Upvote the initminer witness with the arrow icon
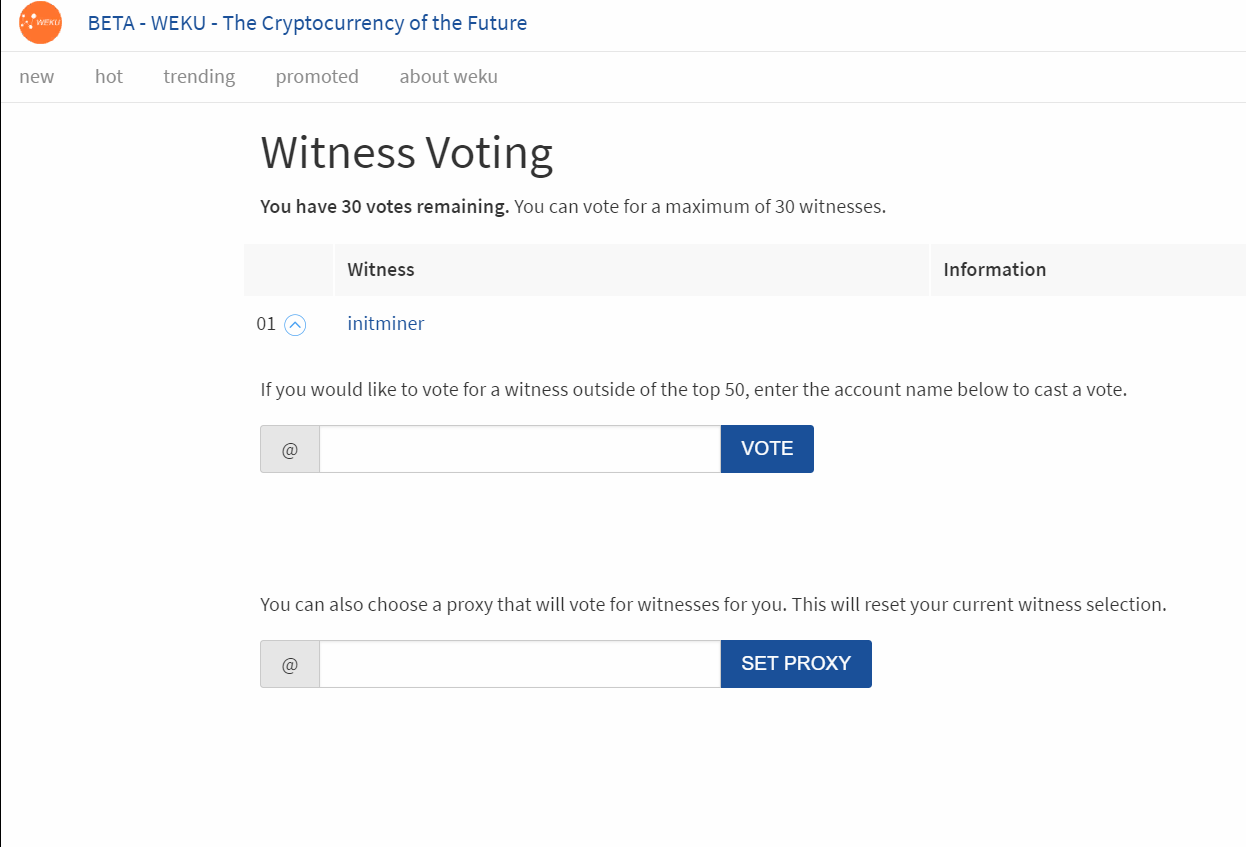Viewport: 1246px width, 847px height. tap(295, 324)
